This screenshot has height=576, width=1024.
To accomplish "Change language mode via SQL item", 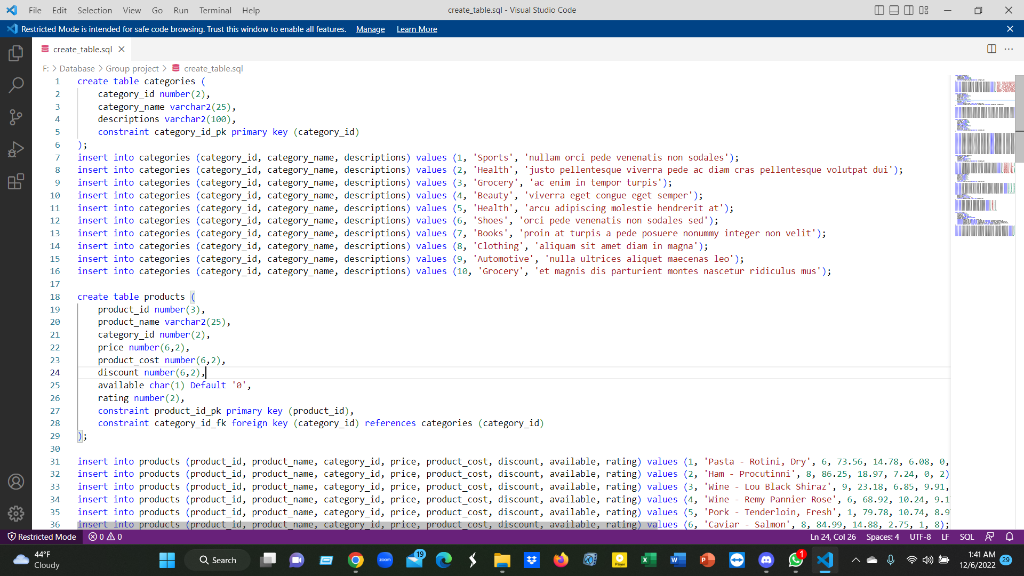I will [967, 537].
